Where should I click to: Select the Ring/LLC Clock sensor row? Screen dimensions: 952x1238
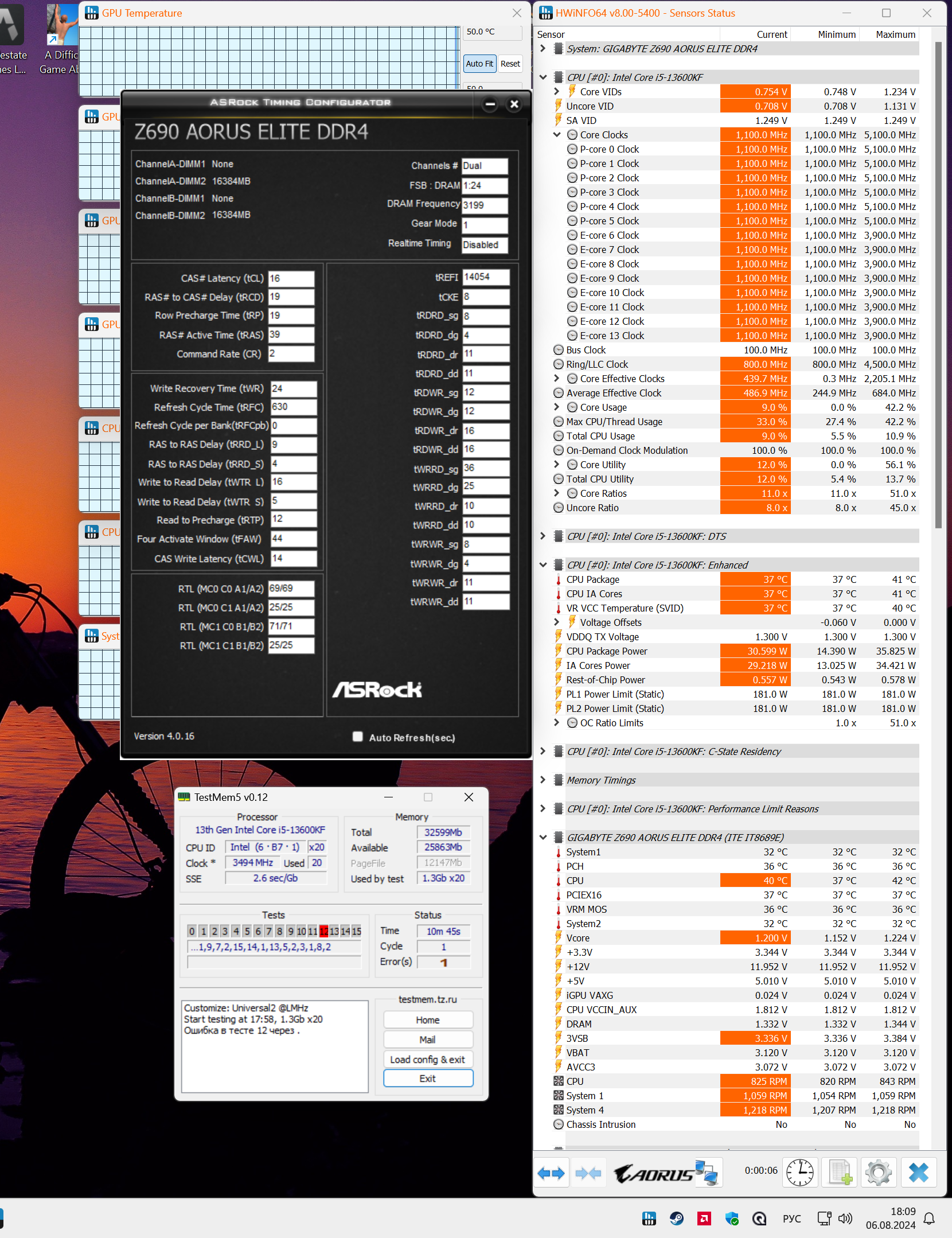click(735, 364)
